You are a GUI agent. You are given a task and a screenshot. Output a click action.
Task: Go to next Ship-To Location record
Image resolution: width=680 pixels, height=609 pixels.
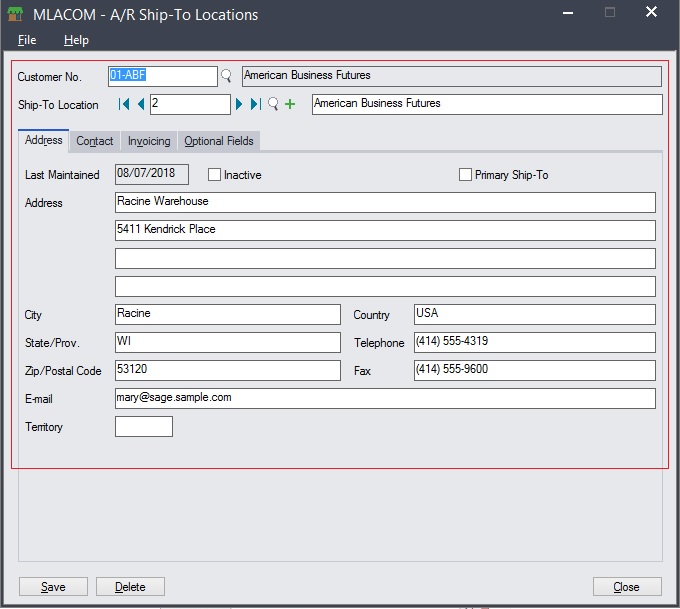[240, 104]
